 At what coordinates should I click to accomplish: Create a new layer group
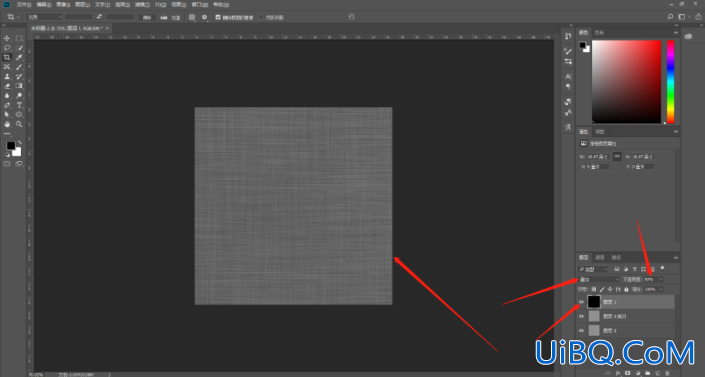pyautogui.click(x=647, y=373)
